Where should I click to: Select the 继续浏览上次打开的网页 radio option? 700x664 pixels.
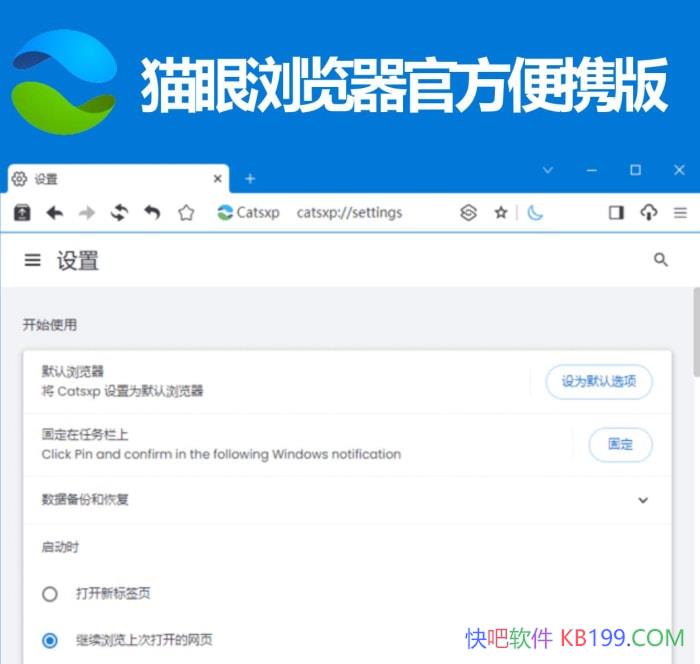pyautogui.click(x=50, y=640)
